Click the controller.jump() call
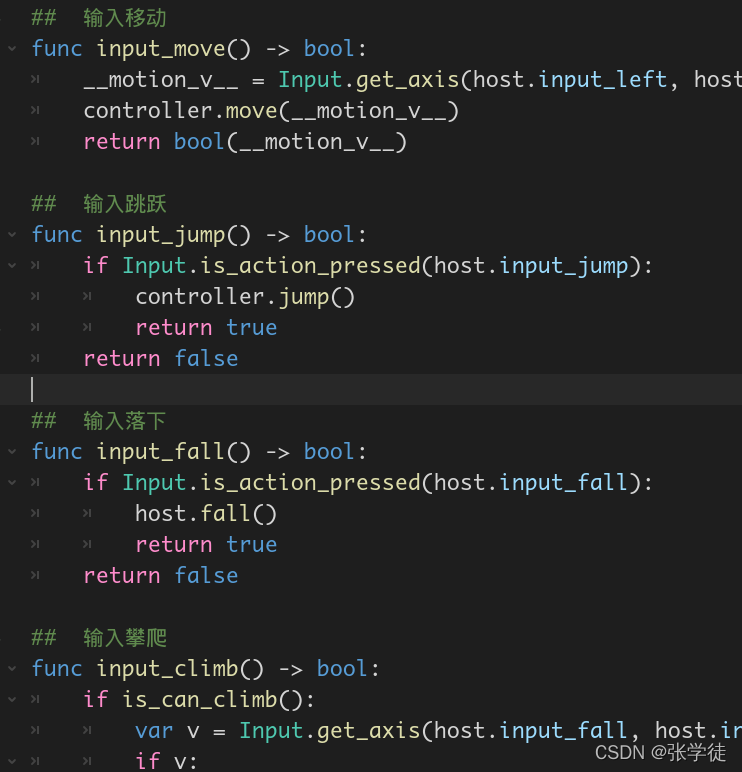This screenshot has height=772, width=742. coord(245,297)
